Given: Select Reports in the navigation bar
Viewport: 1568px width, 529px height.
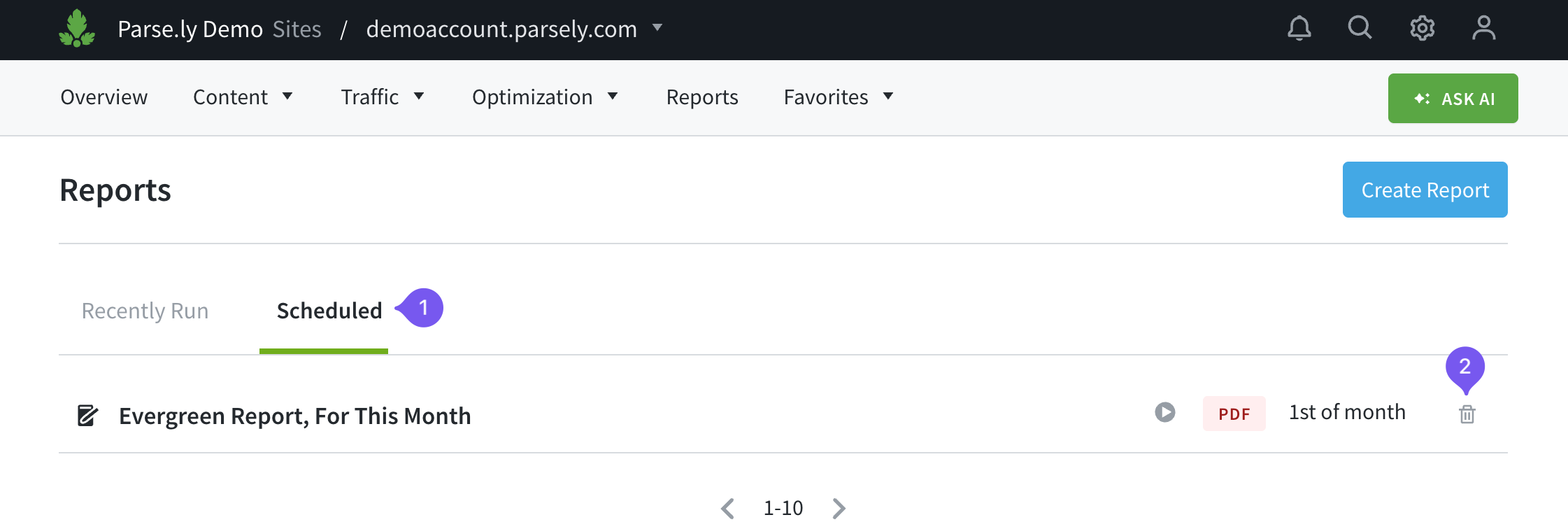Looking at the screenshot, I should 702,97.
